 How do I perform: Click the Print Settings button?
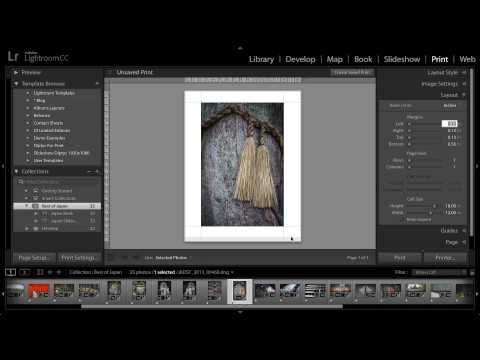point(78,258)
